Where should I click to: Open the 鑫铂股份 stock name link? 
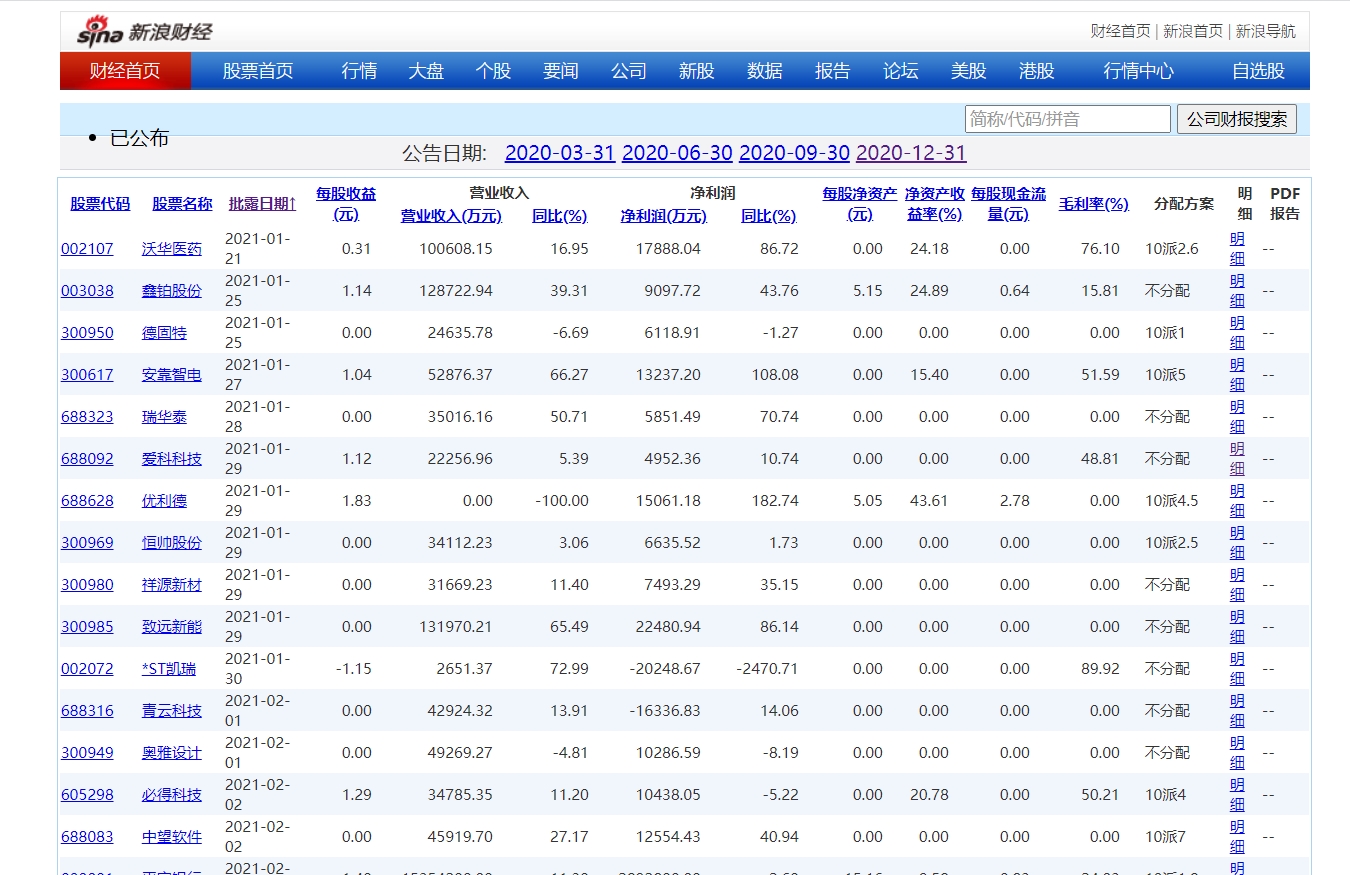pos(171,291)
